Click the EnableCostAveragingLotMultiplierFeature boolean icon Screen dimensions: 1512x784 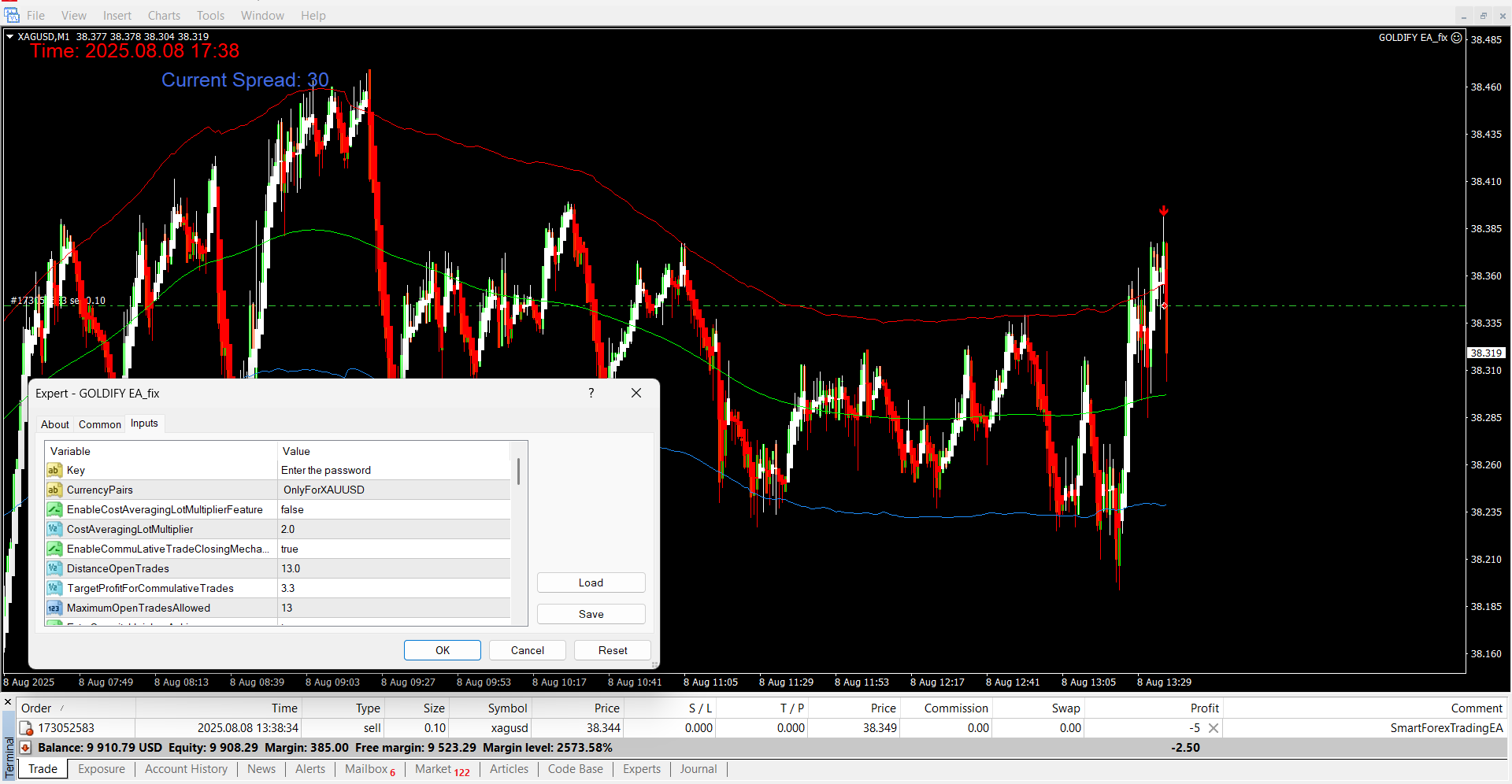(54, 509)
